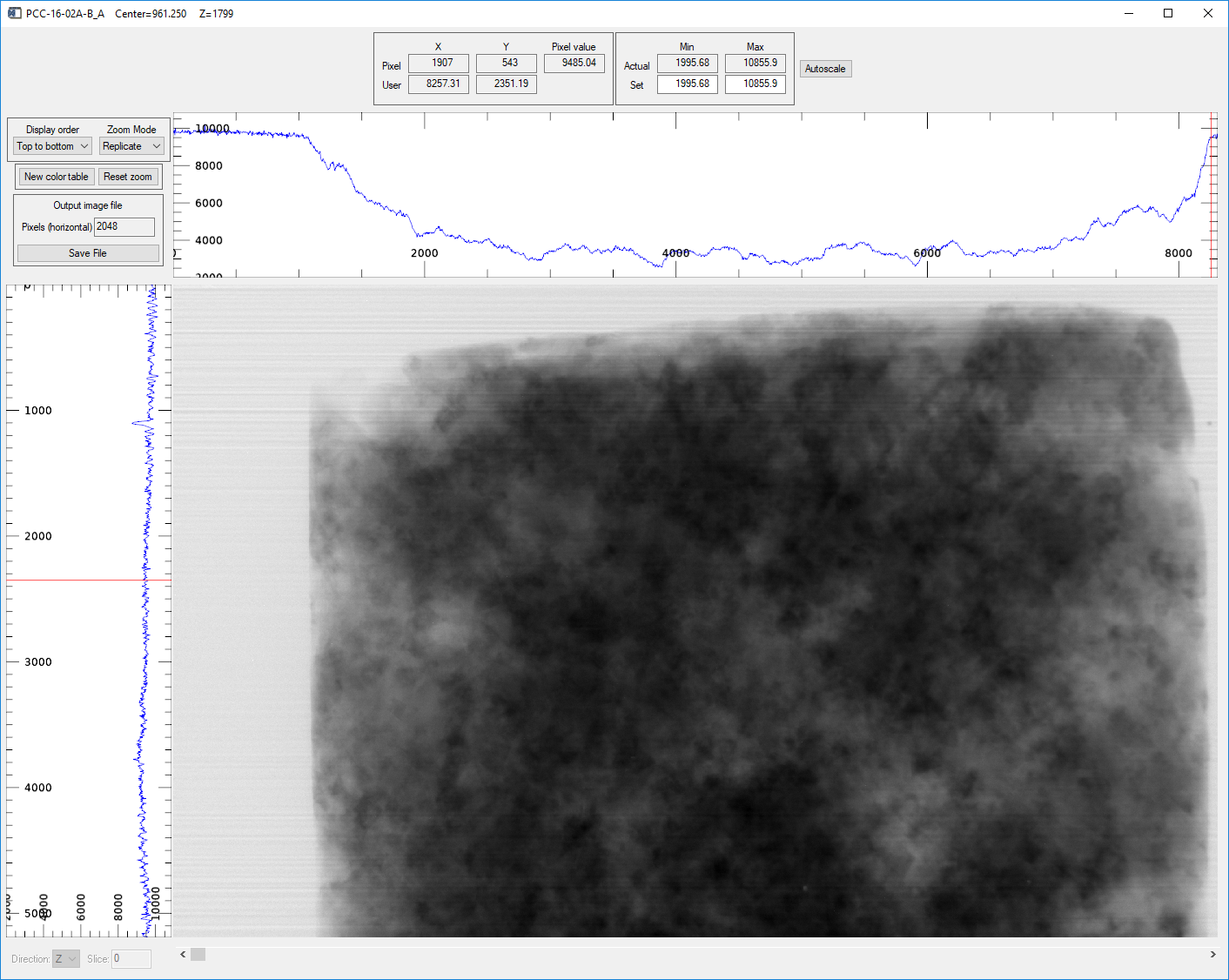Viewport: 1229px width, 980px height.
Task: Click the Pixel Y value field 543
Action: [x=507, y=64]
